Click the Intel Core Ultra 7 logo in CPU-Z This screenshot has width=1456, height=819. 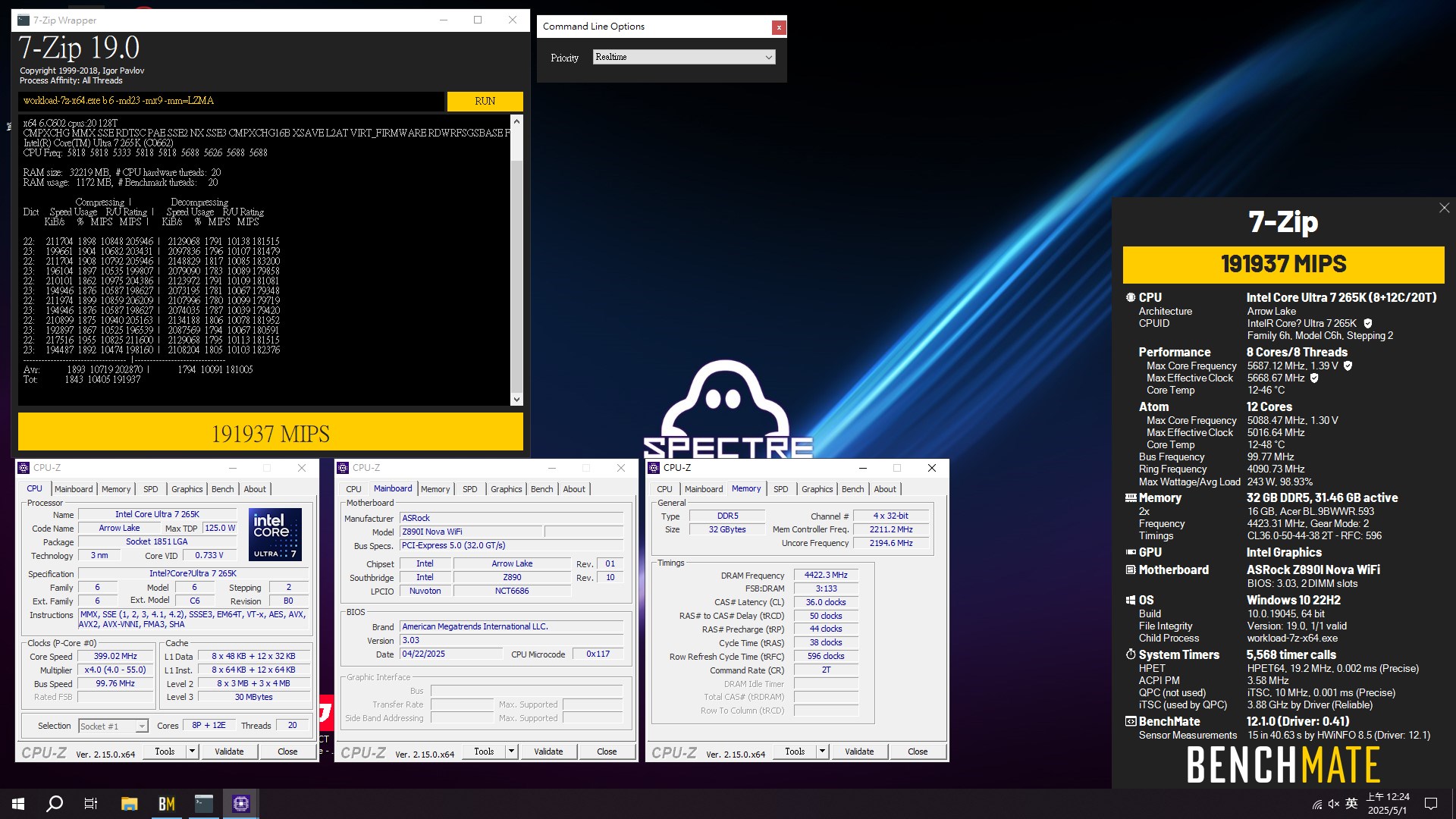[275, 535]
